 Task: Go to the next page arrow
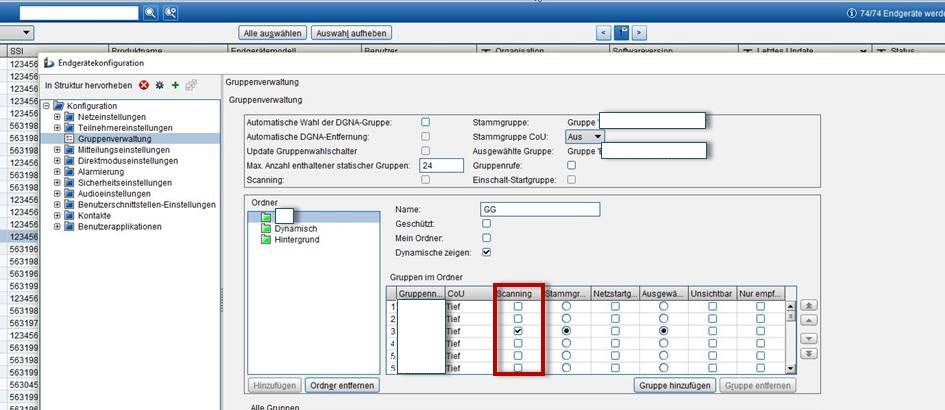(639, 33)
